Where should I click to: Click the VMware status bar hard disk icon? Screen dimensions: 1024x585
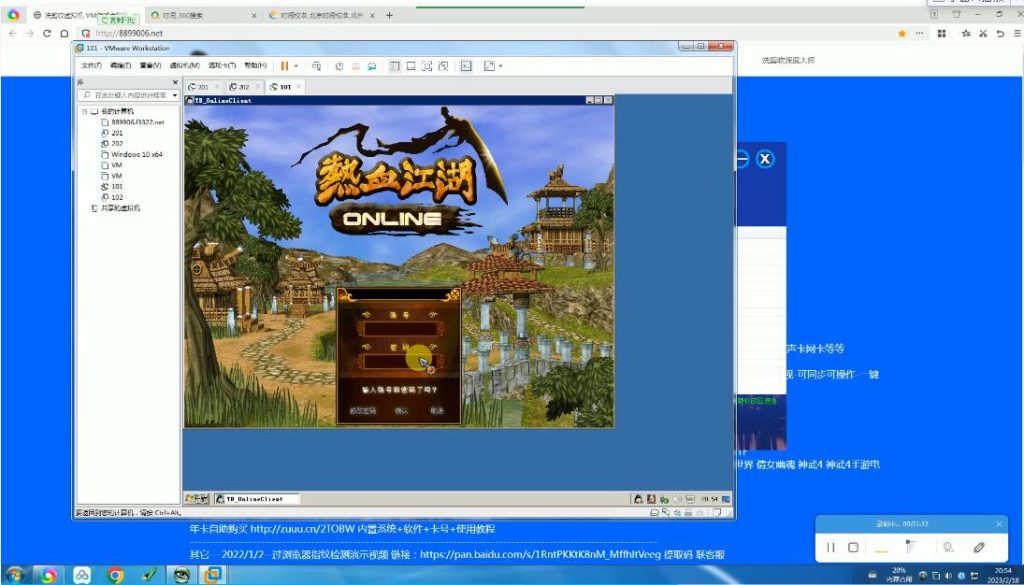click(x=655, y=513)
